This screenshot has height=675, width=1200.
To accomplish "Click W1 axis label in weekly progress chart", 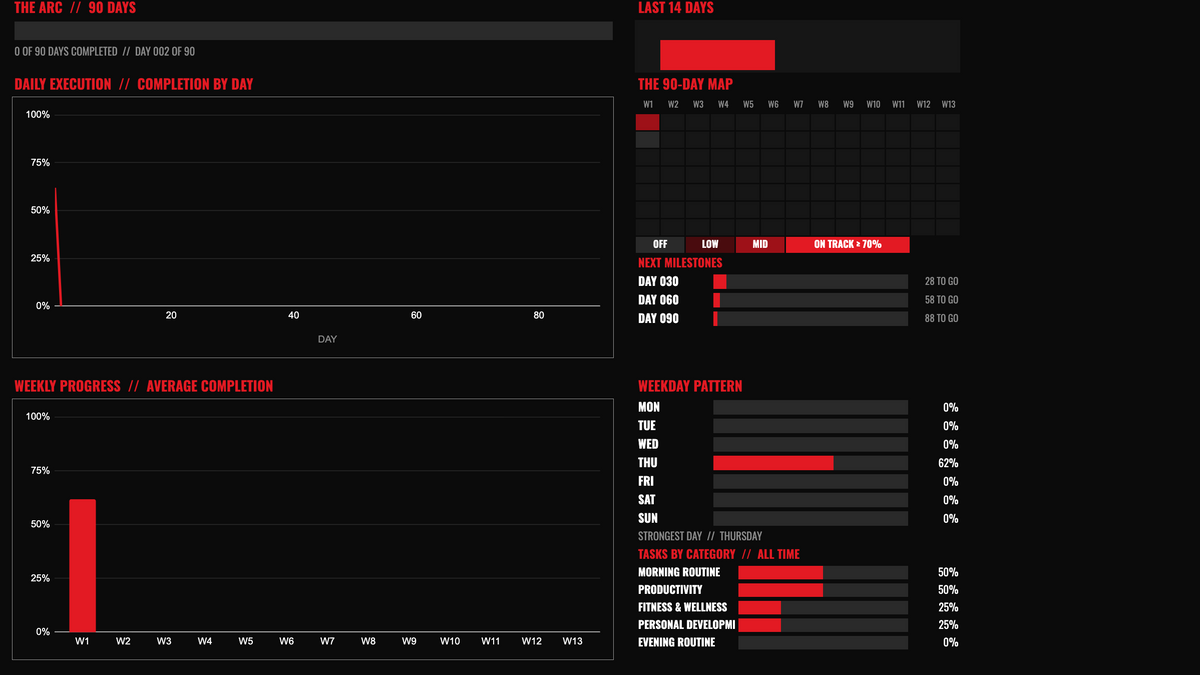I will [83, 641].
